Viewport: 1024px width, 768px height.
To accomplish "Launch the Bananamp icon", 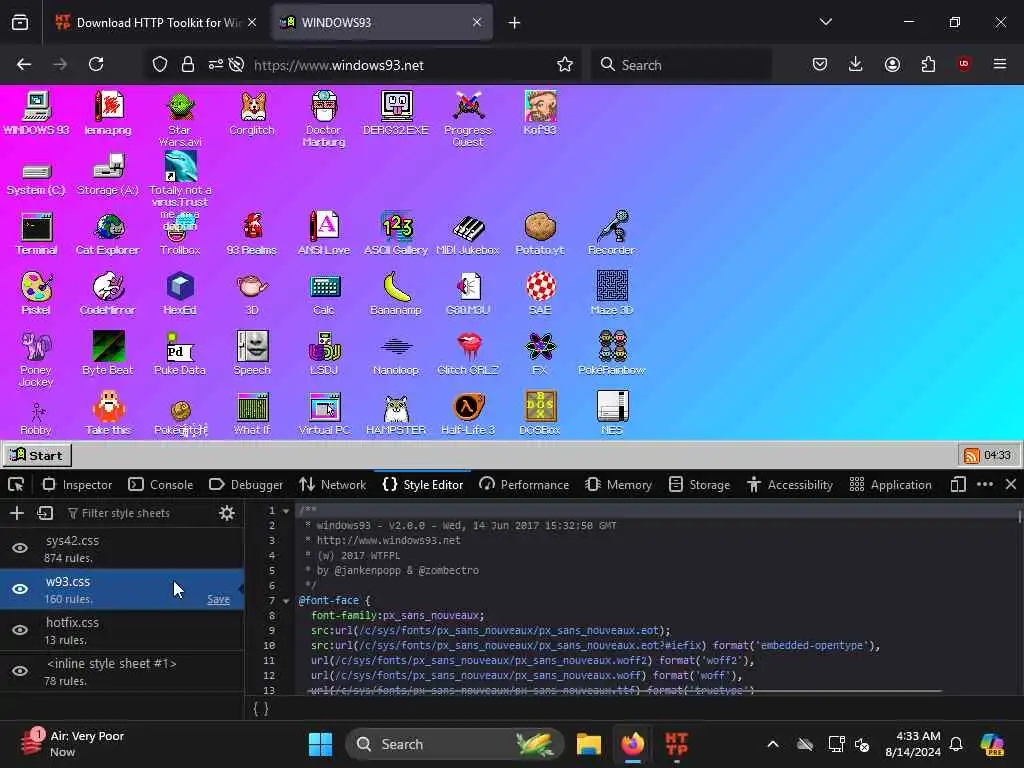I will pos(396,293).
